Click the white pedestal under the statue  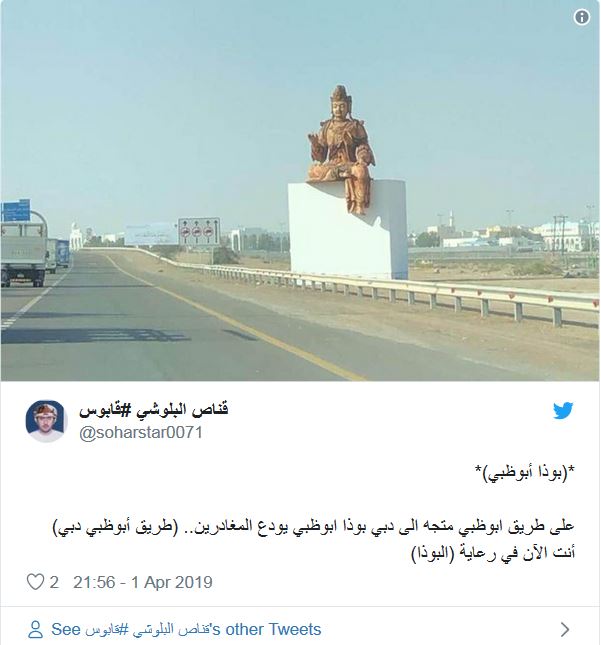[348, 230]
